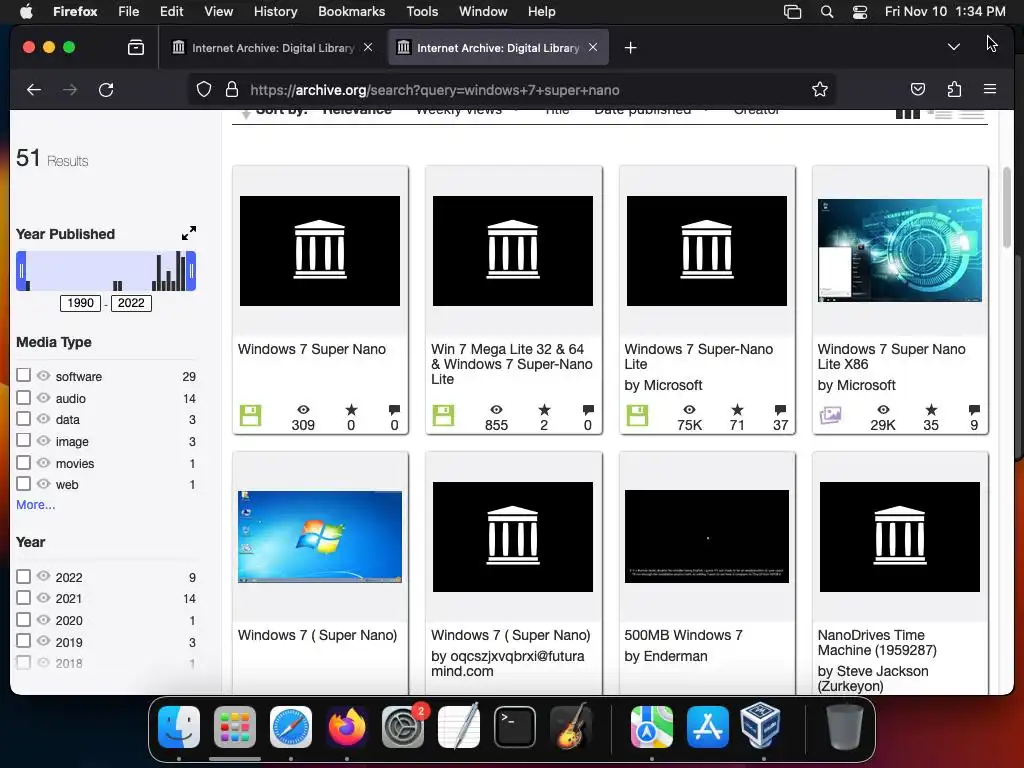Open the Windows 7 desktop logo thumbnail
1024x768 pixels.
point(320,537)
